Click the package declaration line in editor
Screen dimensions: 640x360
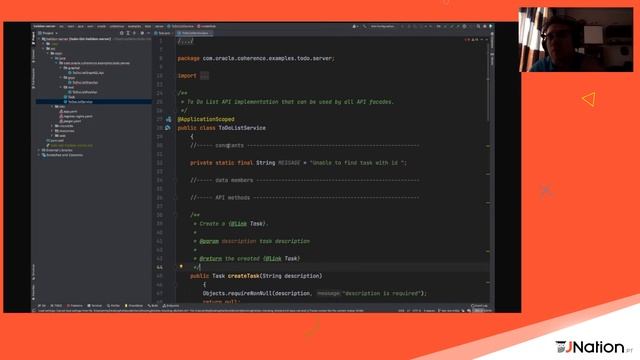pyautogui.click(x=256, y=58)
